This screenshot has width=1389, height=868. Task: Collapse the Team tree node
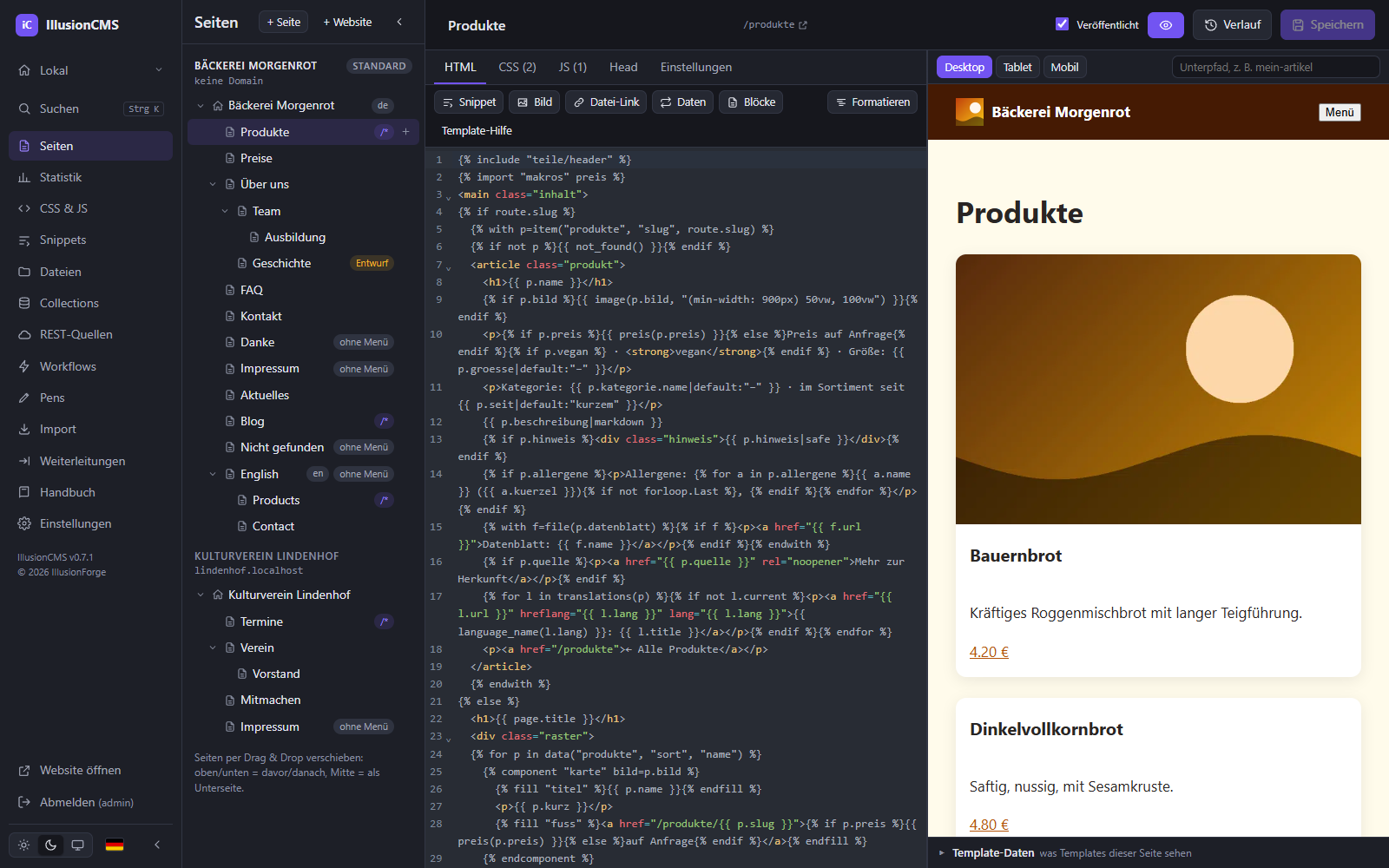click(225, 211)
